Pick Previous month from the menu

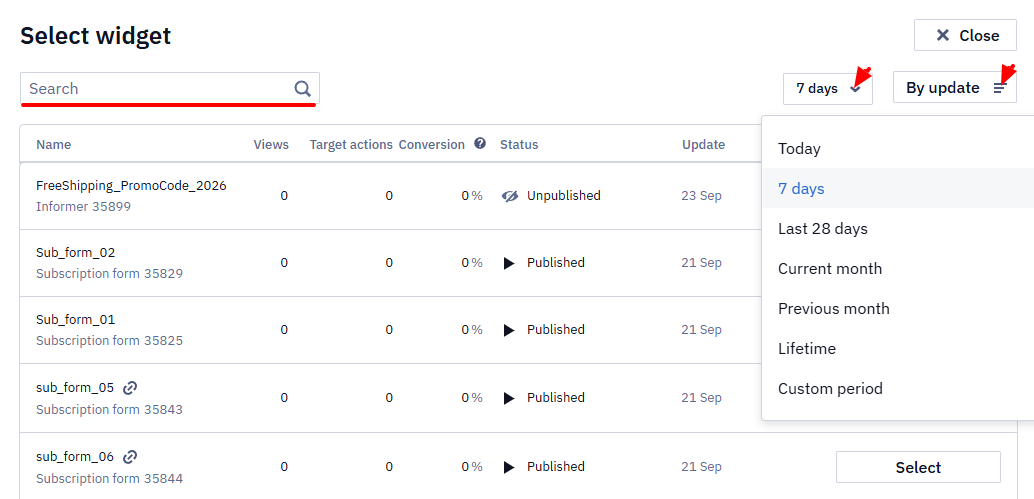click(x=897, y=308)
